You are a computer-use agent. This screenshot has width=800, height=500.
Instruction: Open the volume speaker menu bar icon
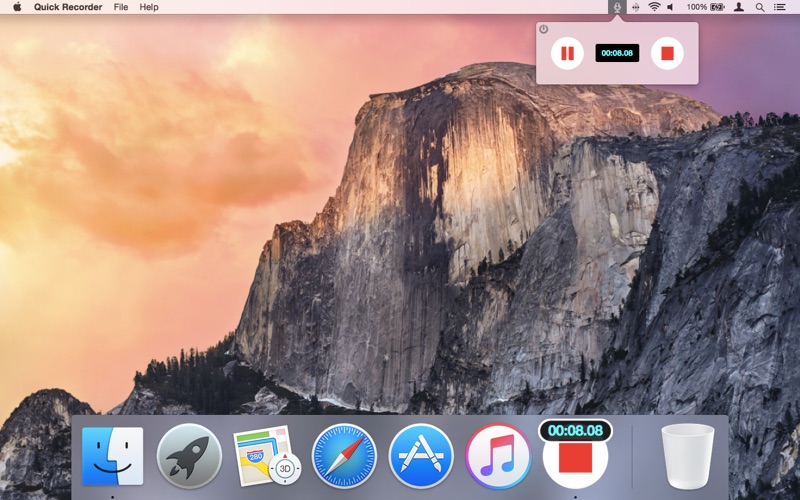pos(671,7)
